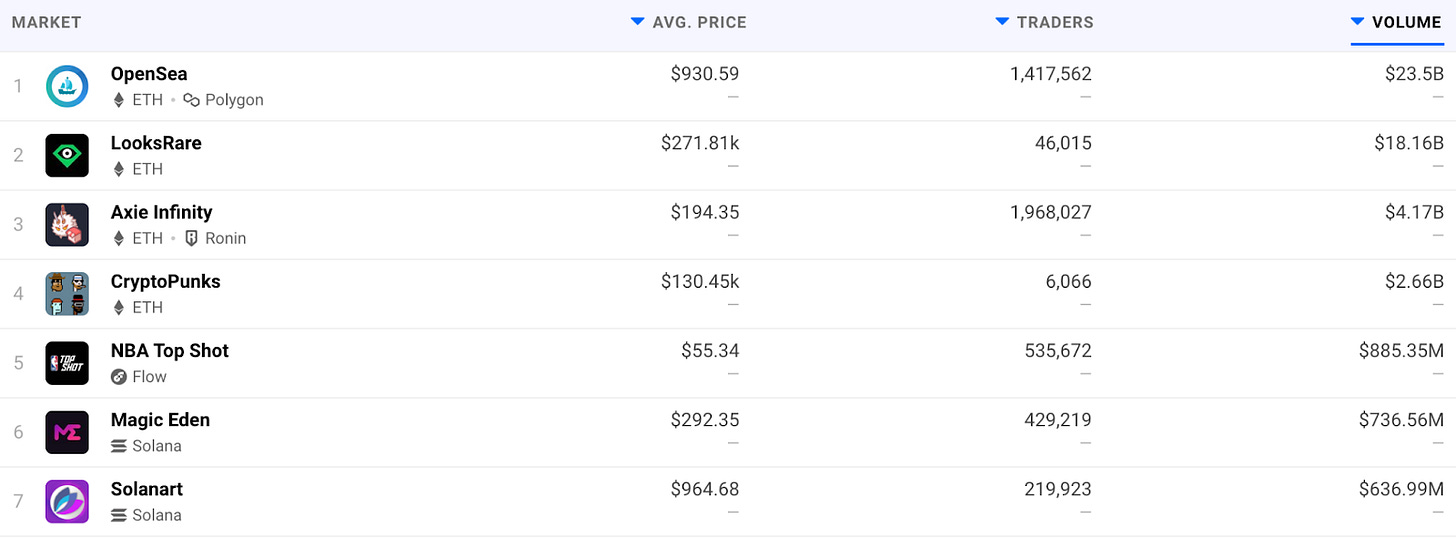Click the OpenSea logo icon
The image size is (1456, 538).
pyautogui.click(x=67, y=87)
